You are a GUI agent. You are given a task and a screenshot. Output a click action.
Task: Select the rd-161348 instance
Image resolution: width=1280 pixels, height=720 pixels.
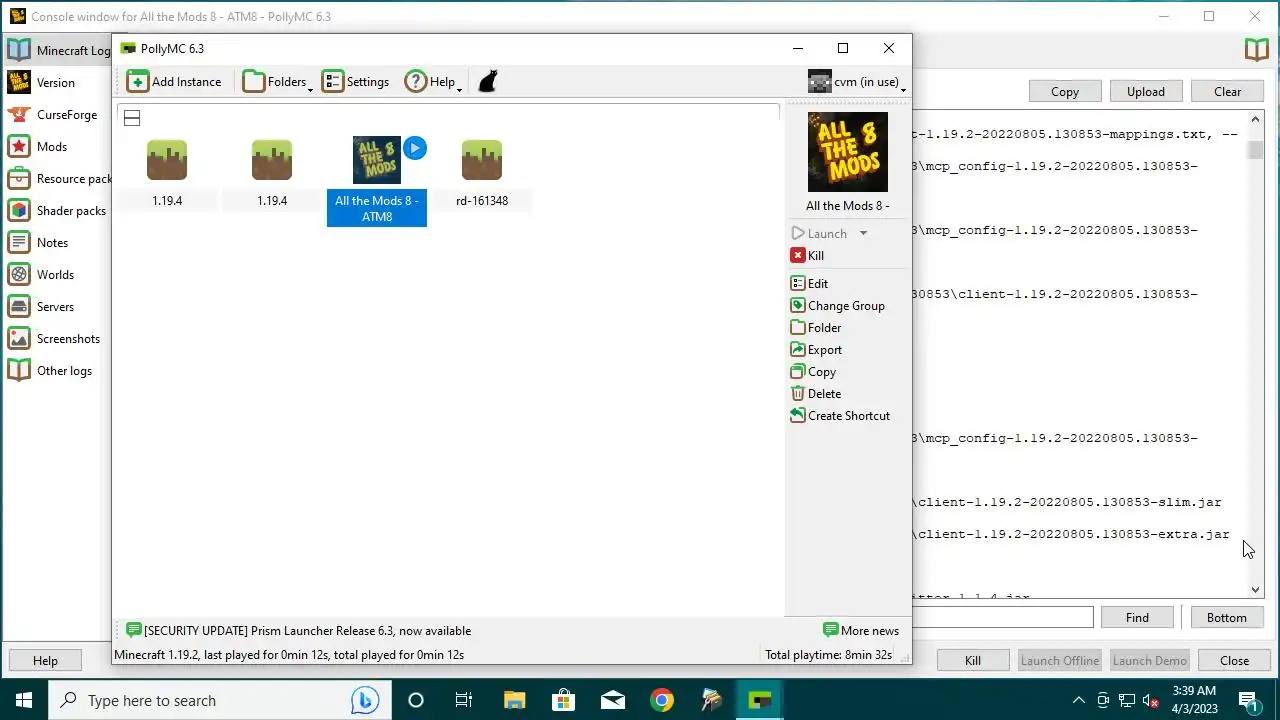[482, 174]
